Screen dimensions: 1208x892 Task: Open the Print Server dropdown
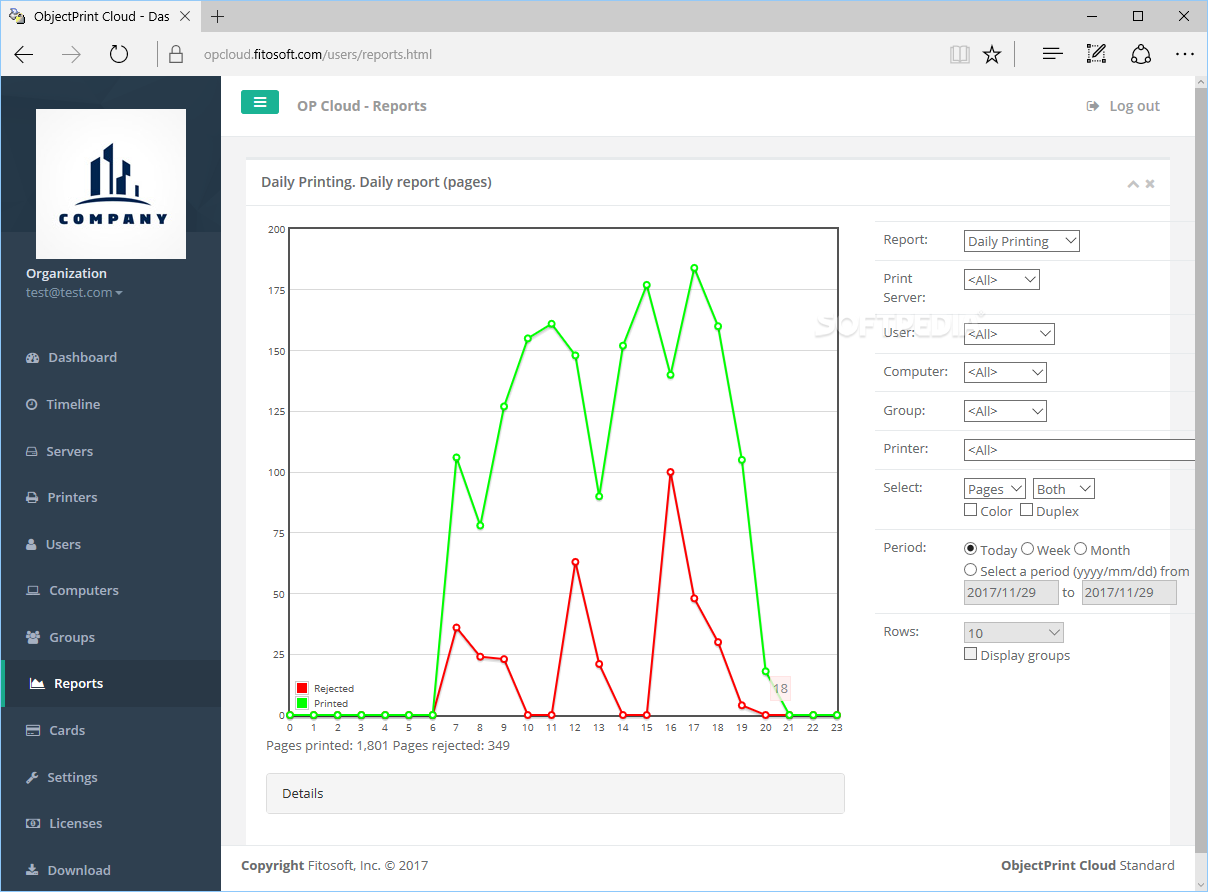1002,280
